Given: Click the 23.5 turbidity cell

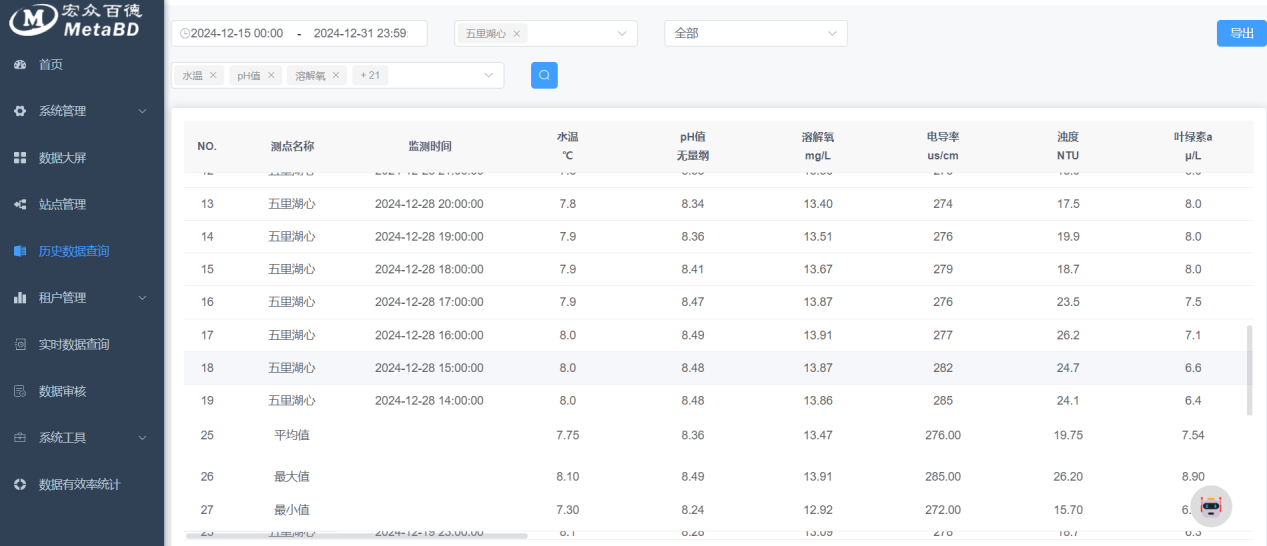Looking at the screenshot, I should (x=1068, y=302).
